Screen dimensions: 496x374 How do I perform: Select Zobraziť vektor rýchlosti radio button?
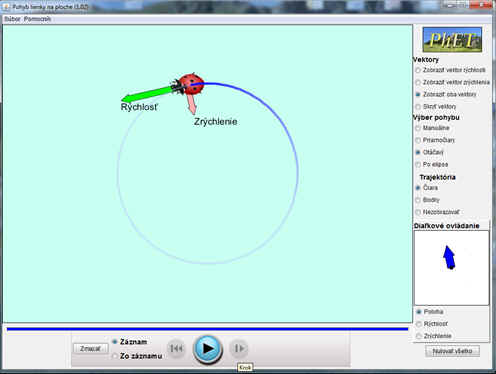coord(418,70)
